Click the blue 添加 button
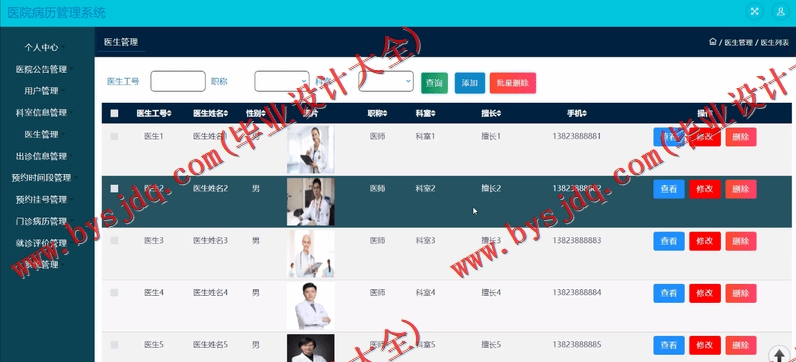 click(470, 83)
